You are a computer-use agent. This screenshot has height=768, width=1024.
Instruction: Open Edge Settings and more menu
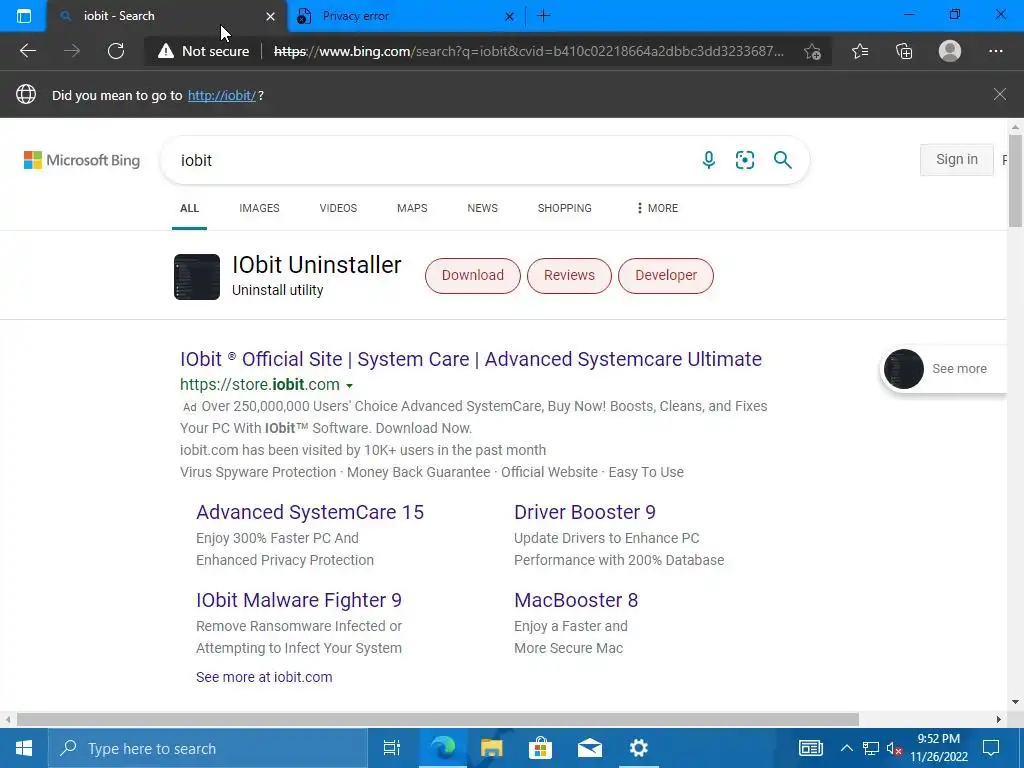(995, 51)
